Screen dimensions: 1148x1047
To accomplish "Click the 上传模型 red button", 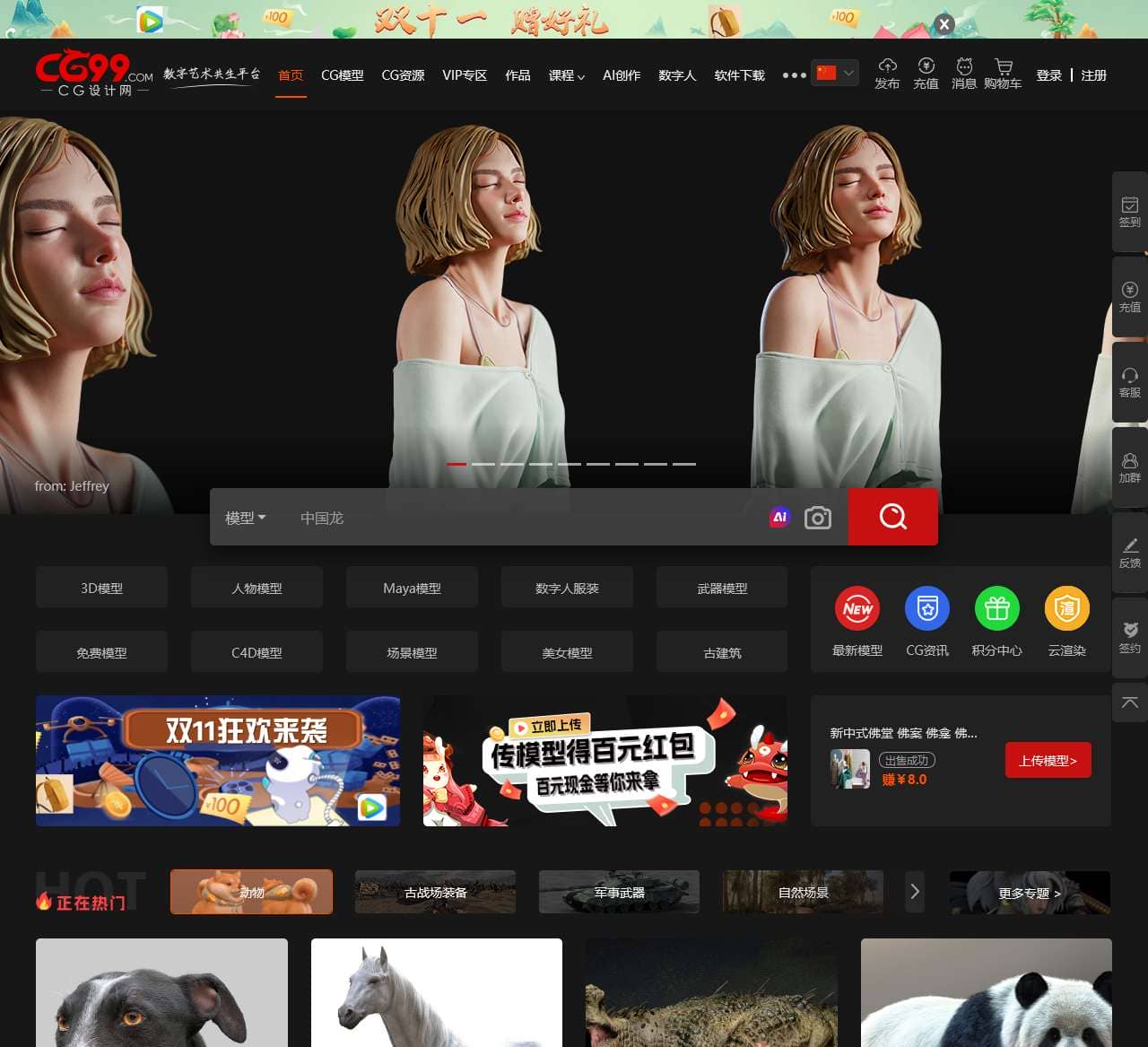I will click(x=1048, y=760).
